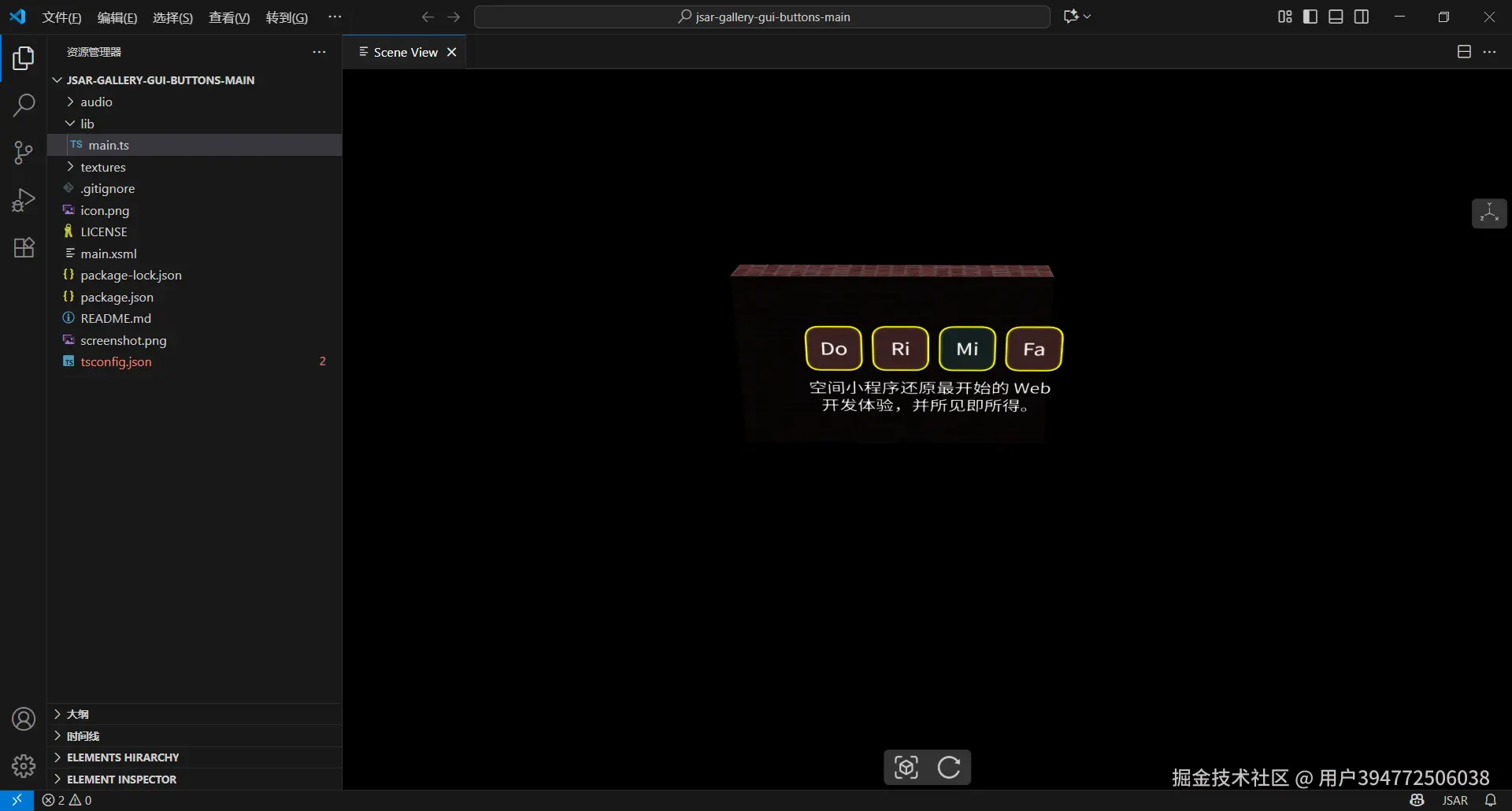1512x811 pixels.
Task: Open package.json file
Action: 195,297
